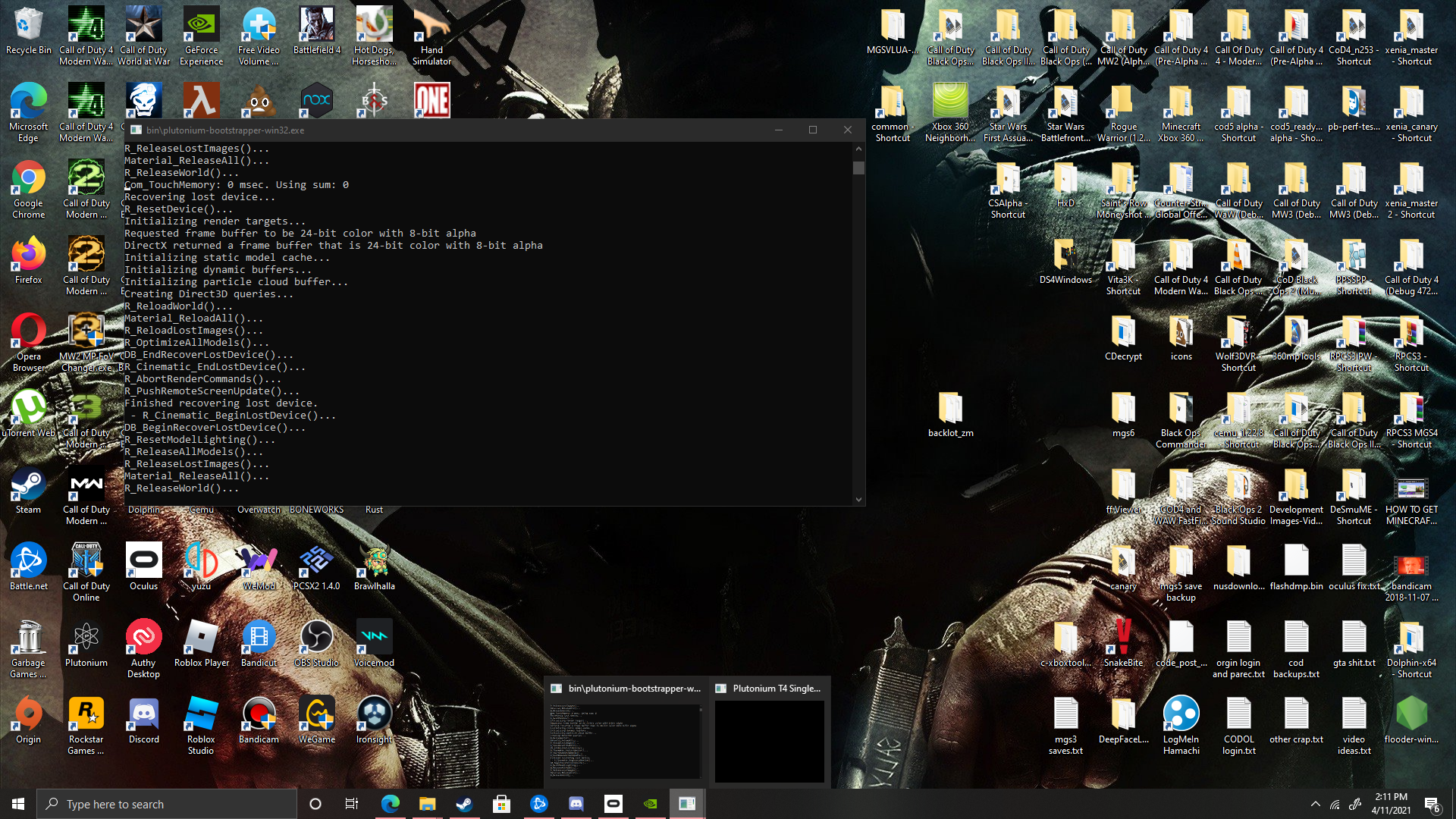The height and width of the screenshot is (819, 1456).
Task: Switch to Discord in the taskbar
Action: click(x=576, y=804)
